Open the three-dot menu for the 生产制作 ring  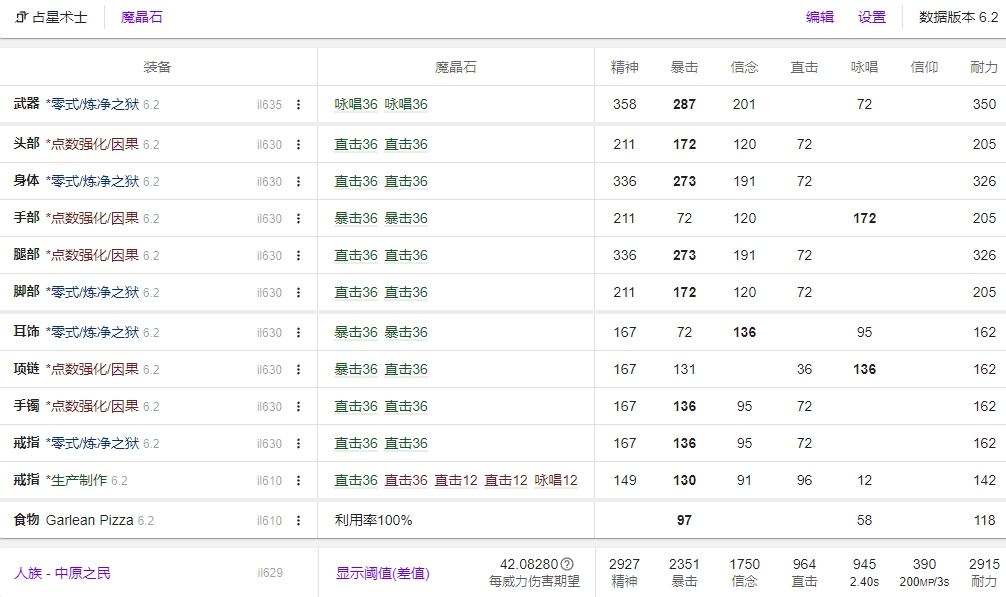click(x=298, y=481)
